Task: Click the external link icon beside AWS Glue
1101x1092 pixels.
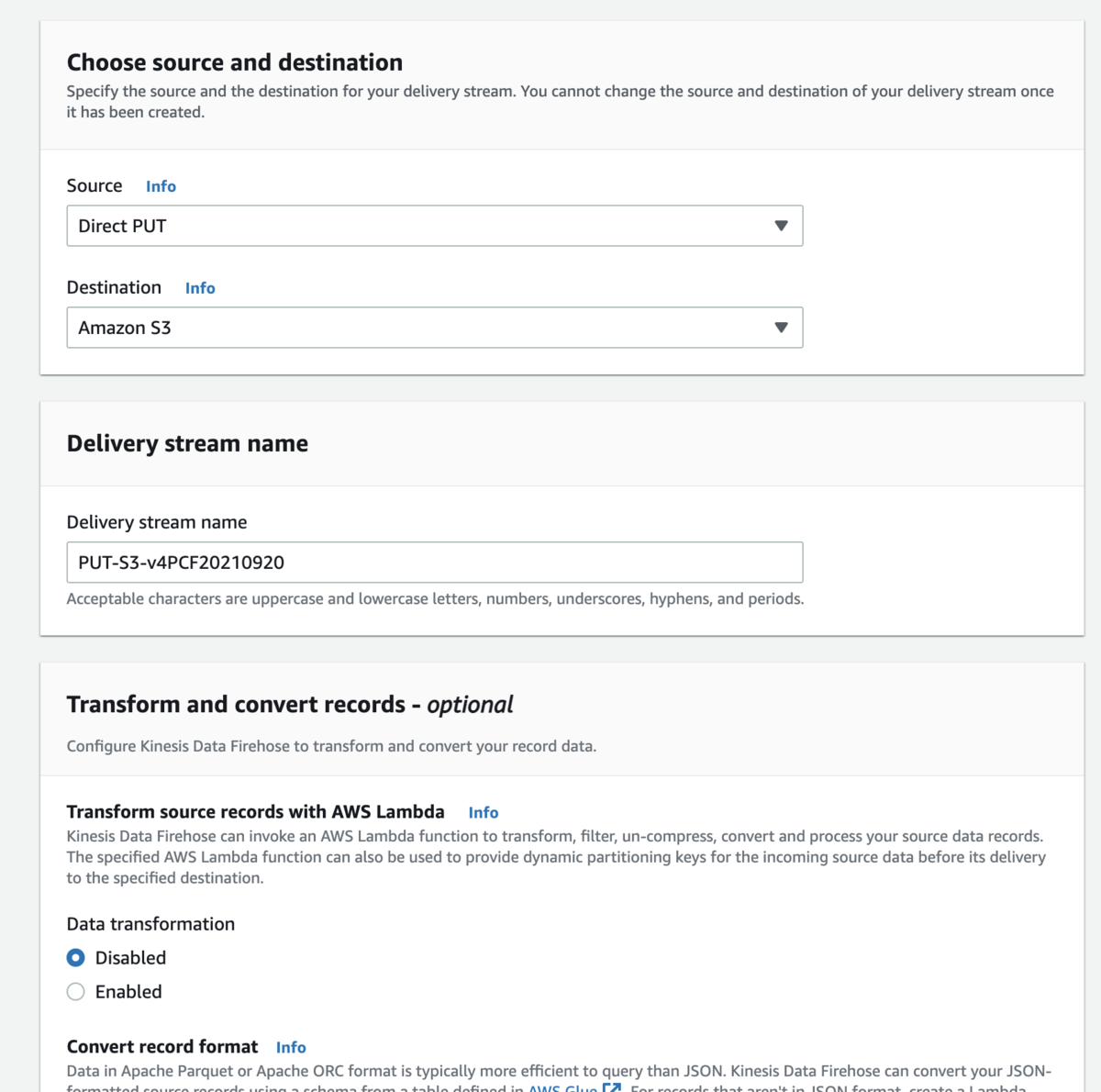Action: (x=612, y=1086)
